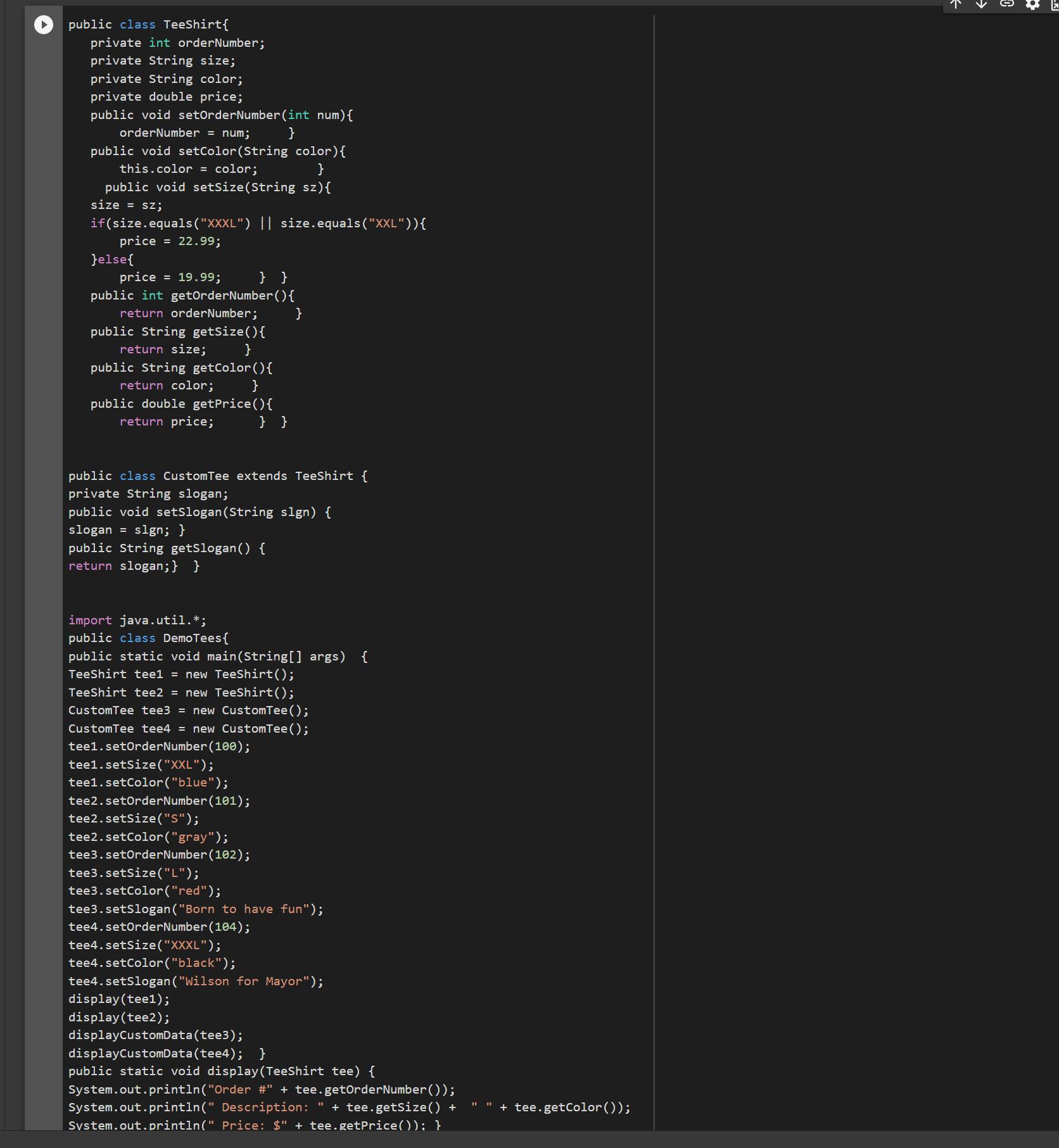This screenshot has height=1148, width=1059.
Task: Click the TeeShirt class declaration line
Action: (x=148, y=25)
